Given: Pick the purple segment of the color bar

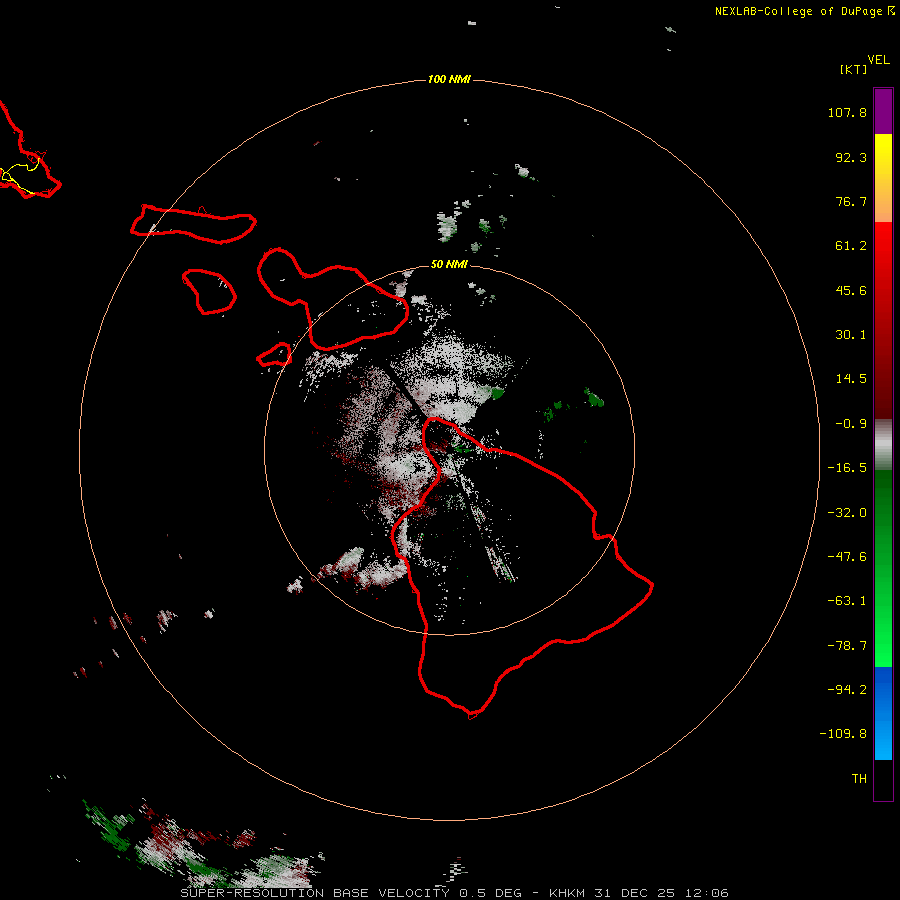Looking at the screenshot, I should [x=883, y=111].
